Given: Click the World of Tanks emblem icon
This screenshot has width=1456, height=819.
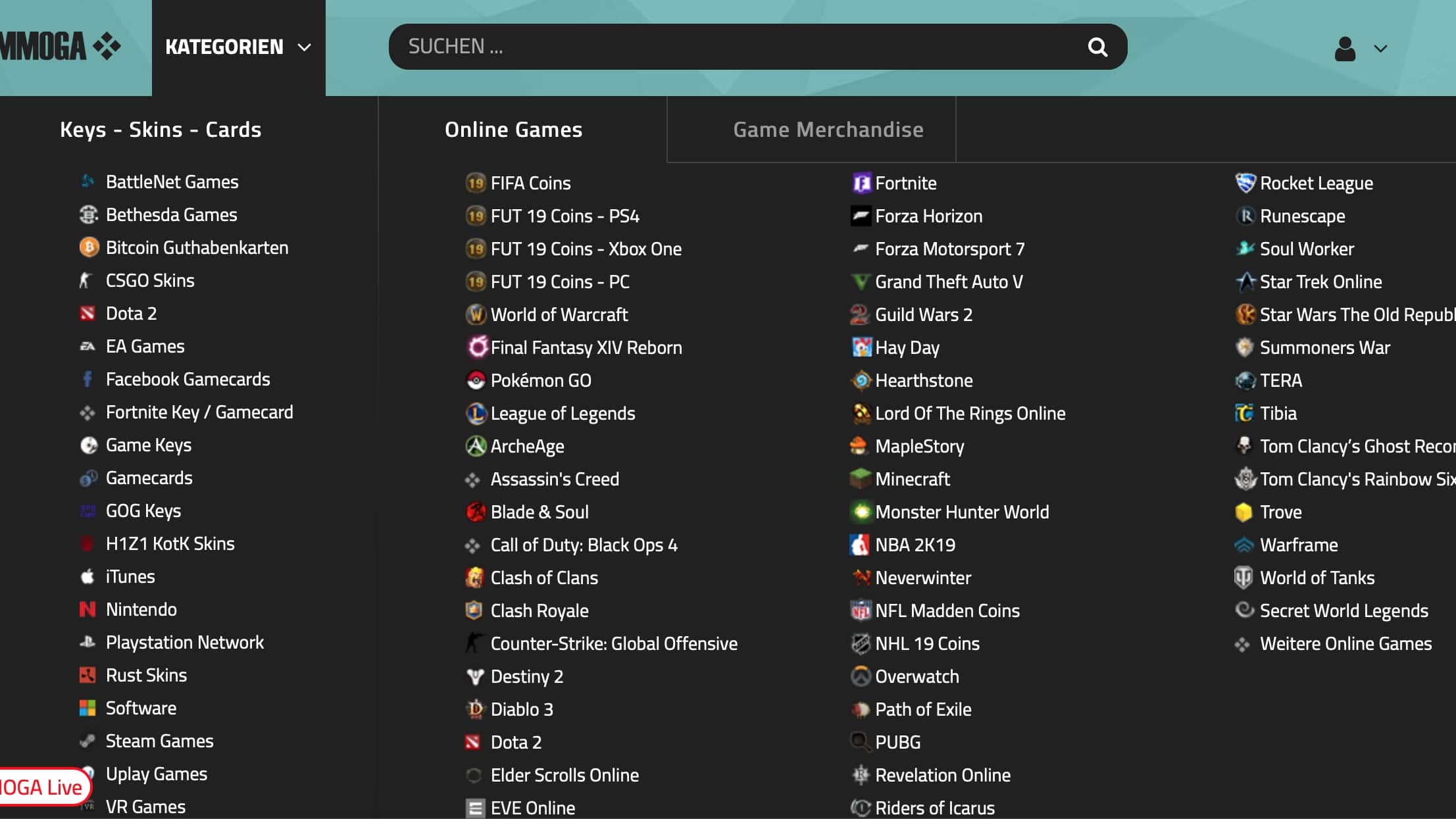Looking at the screenshot, I should (1243, 578).
